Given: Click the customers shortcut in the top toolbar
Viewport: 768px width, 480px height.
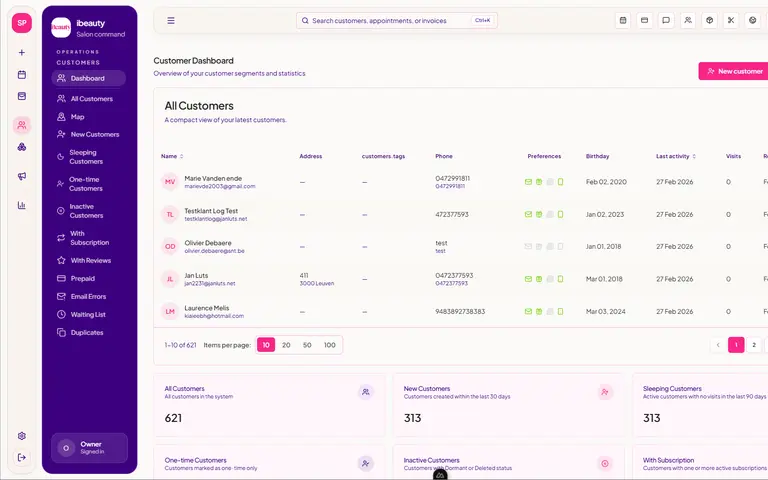Looking at the screenshot, I should click(688, 21).
